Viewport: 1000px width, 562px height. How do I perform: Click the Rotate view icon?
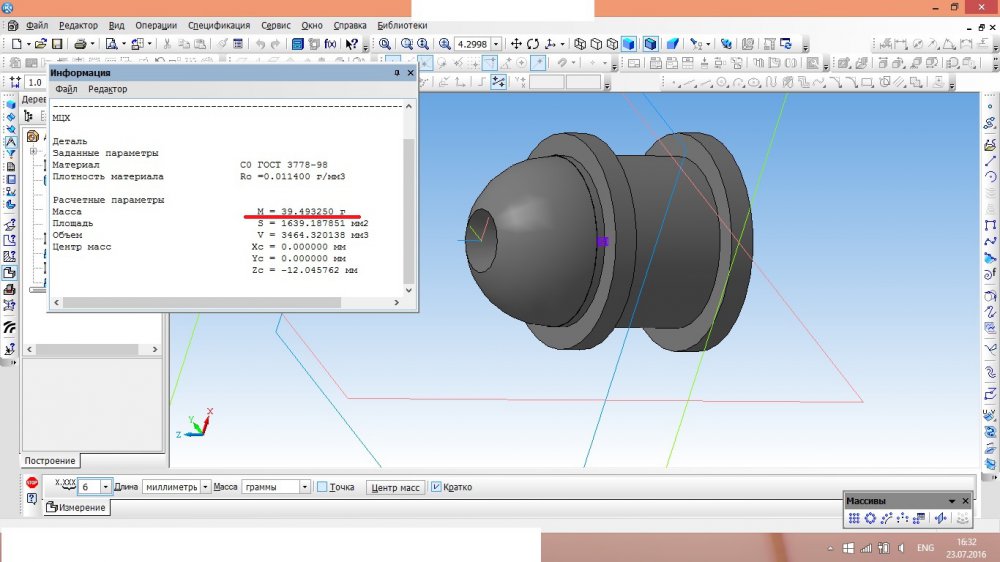pyautogui.click(x=533, y=44)
